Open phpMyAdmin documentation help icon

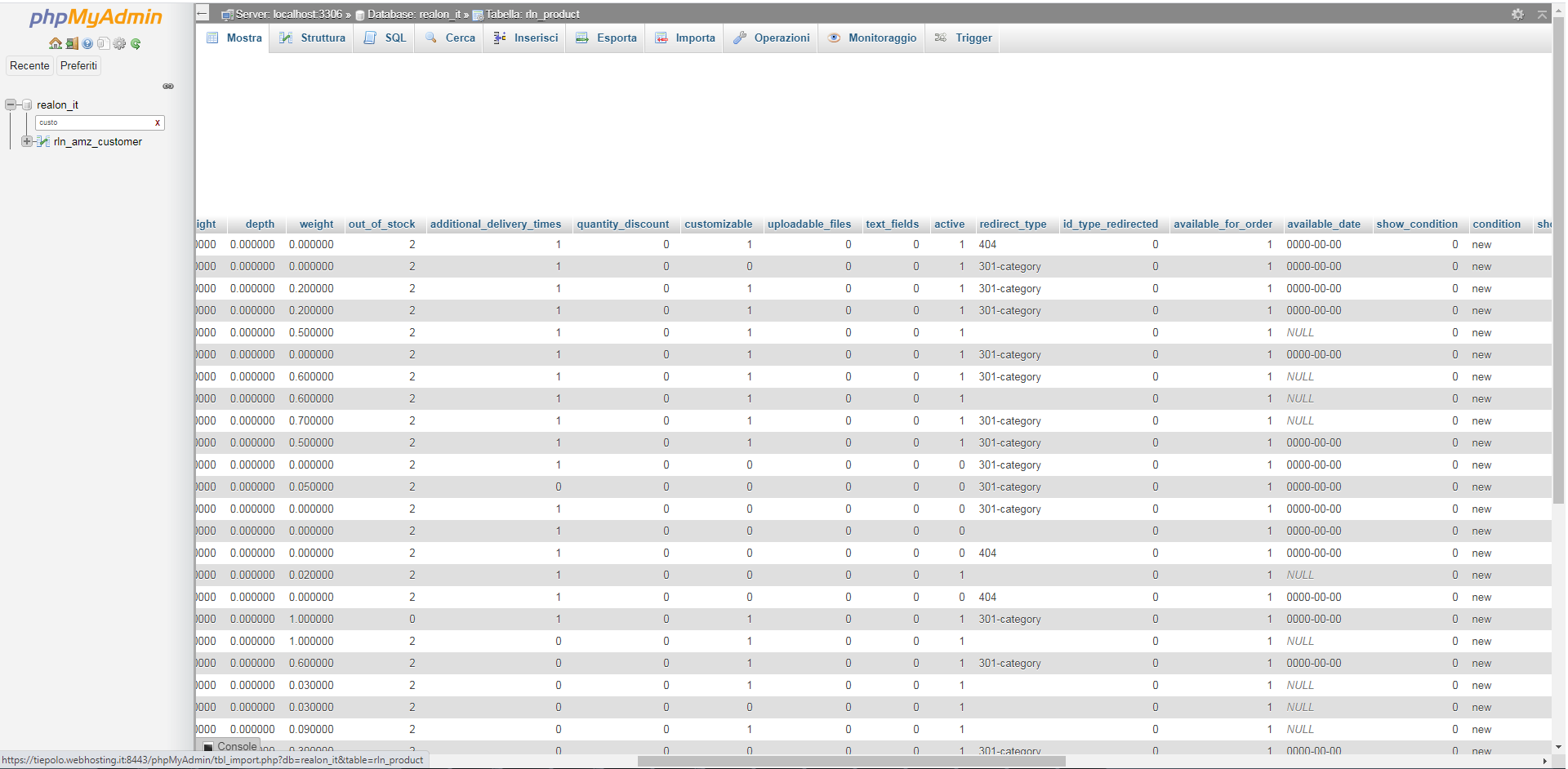[x=87, y=43]
